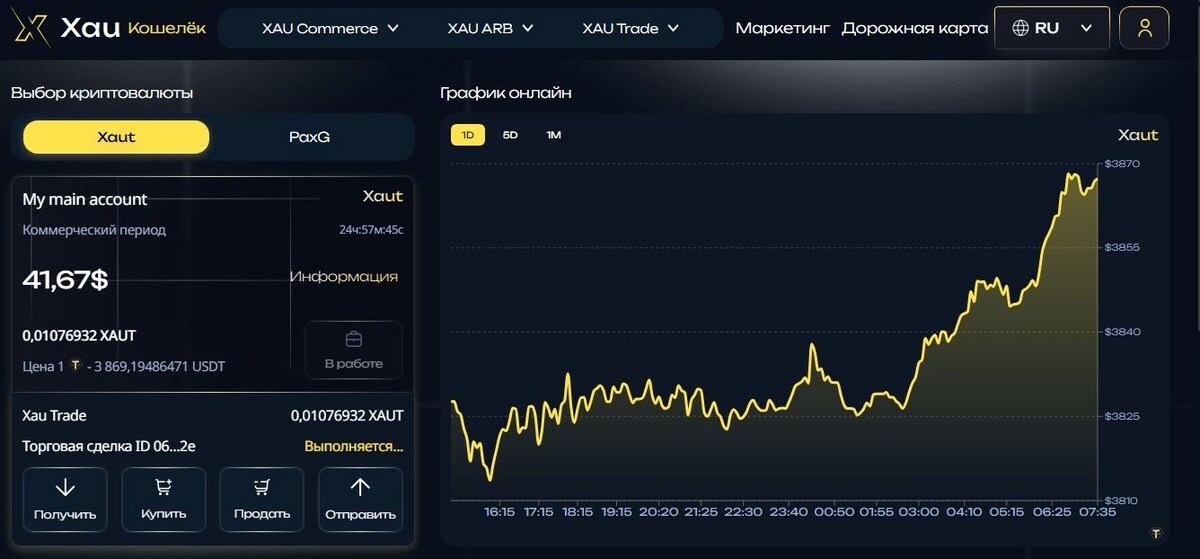Click the $3840 axis label

[1122, 331]
